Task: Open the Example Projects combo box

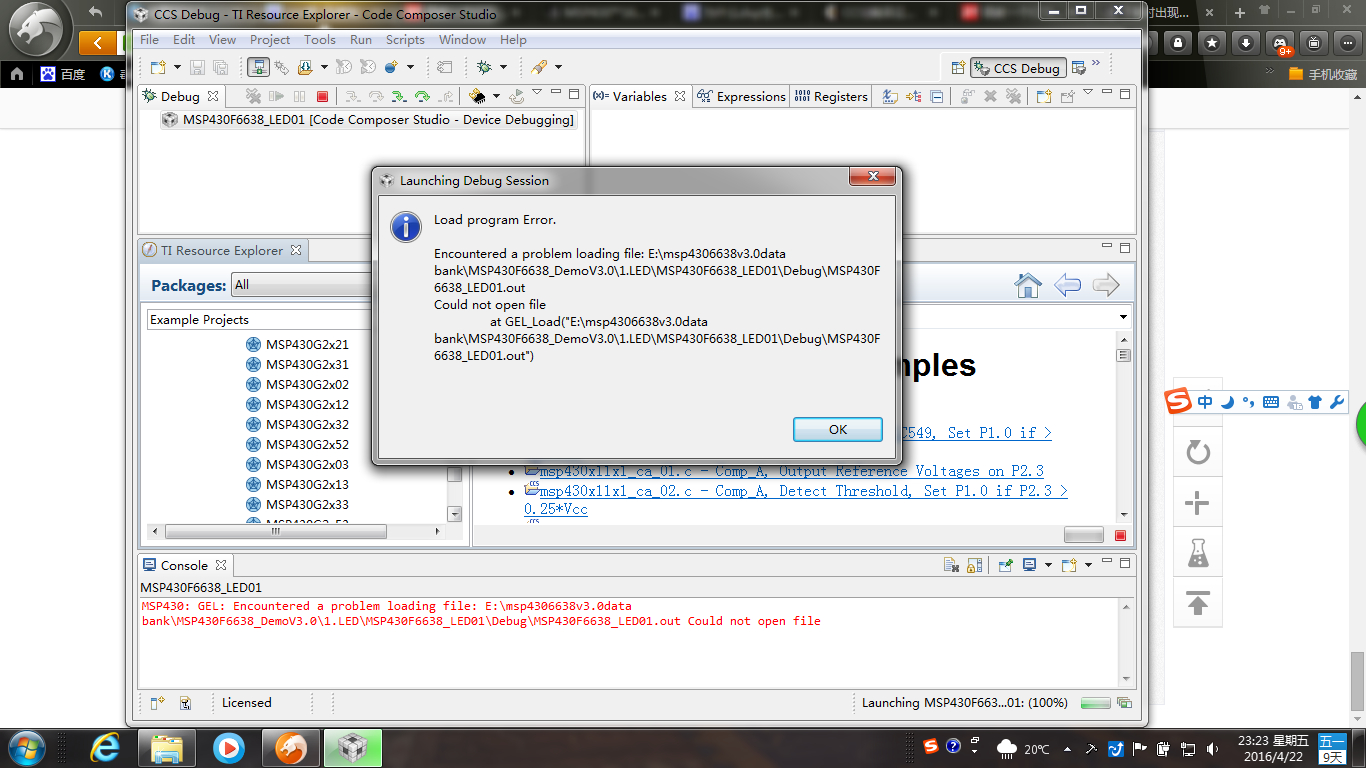Action: click(x=258, y=320)
